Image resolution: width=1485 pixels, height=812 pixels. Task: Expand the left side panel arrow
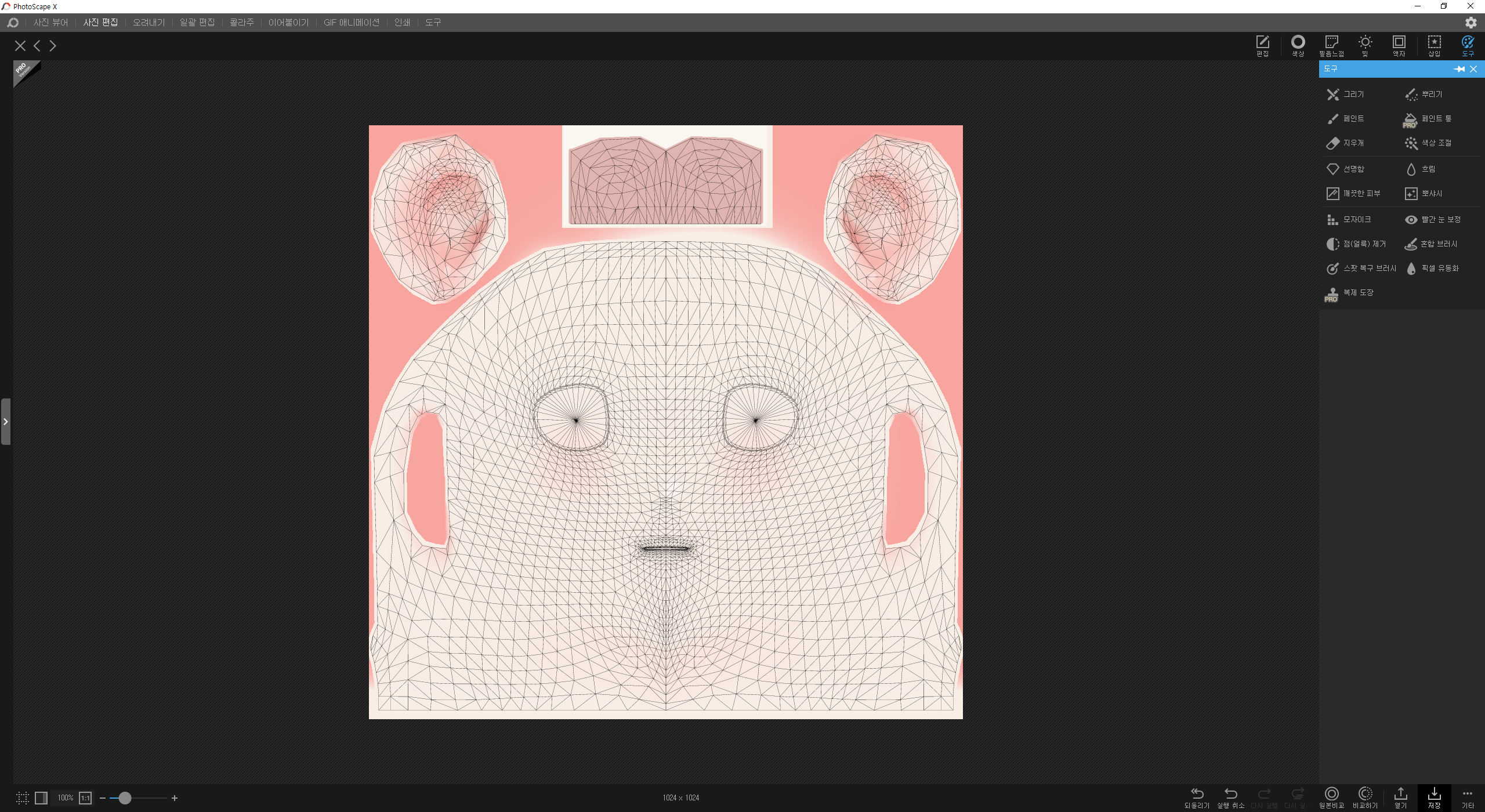click(x=6, y=422)
